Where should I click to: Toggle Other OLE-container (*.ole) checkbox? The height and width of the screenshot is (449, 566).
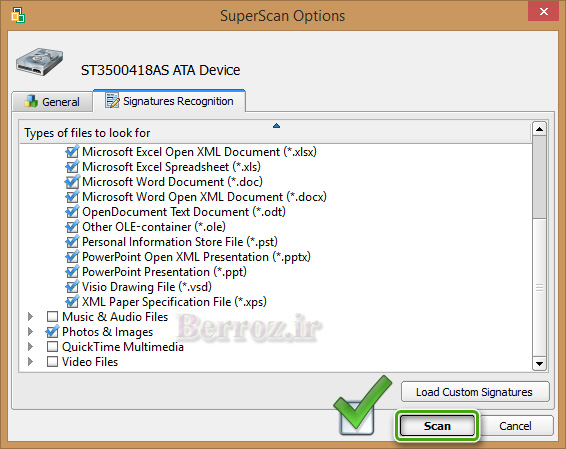pyautogui.click(x=72, y=227)
